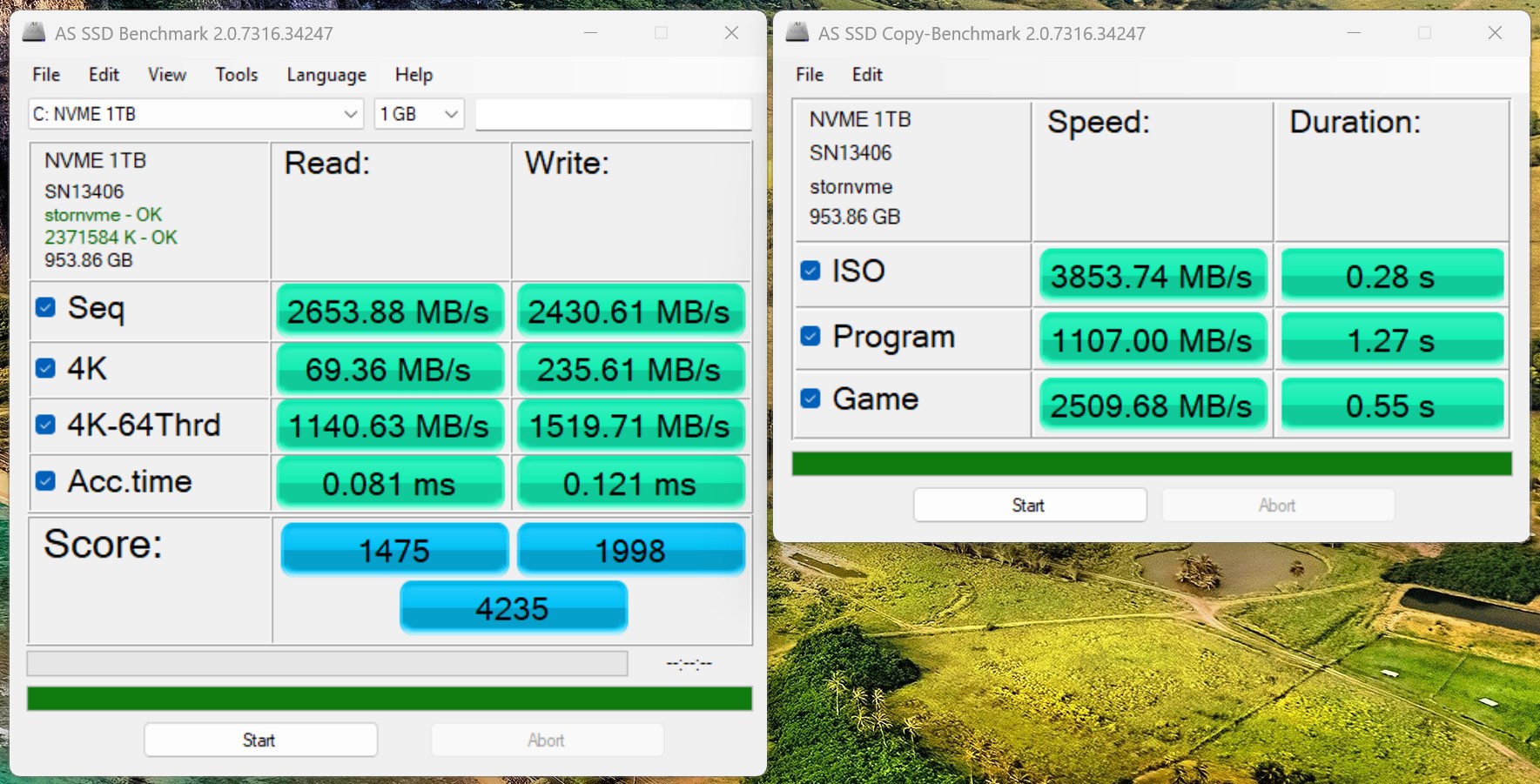
Task: Open the Tools menu in AS SSD Benchmark
Action: pyautogui.click(x=237, y=75)
